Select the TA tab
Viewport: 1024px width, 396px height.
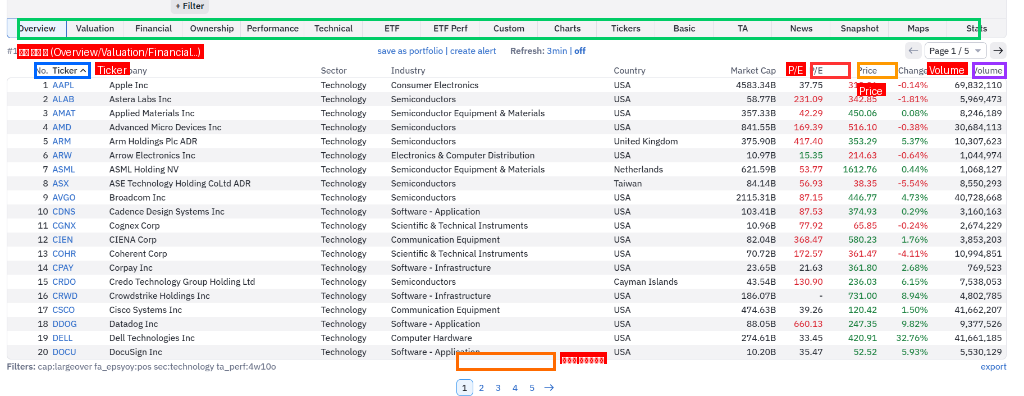point(743,29)
